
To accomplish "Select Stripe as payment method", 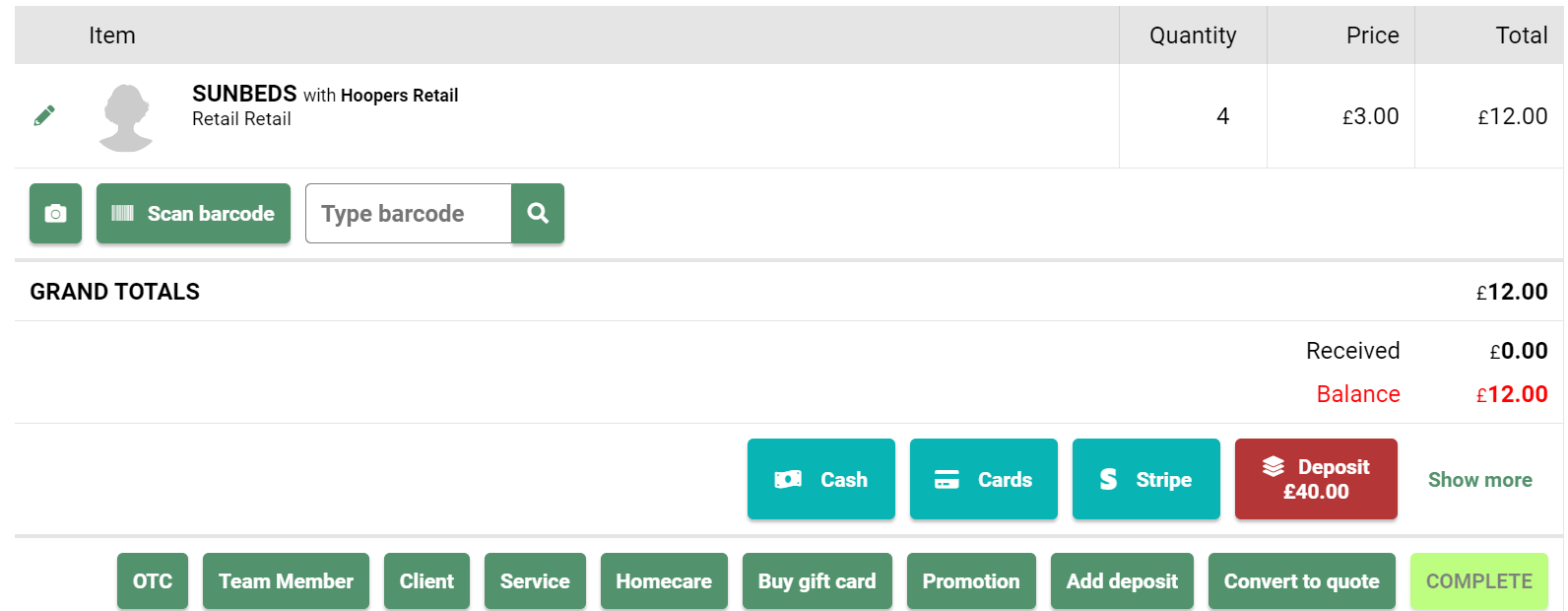I will pyautogui.click(x=1146, y=479).
